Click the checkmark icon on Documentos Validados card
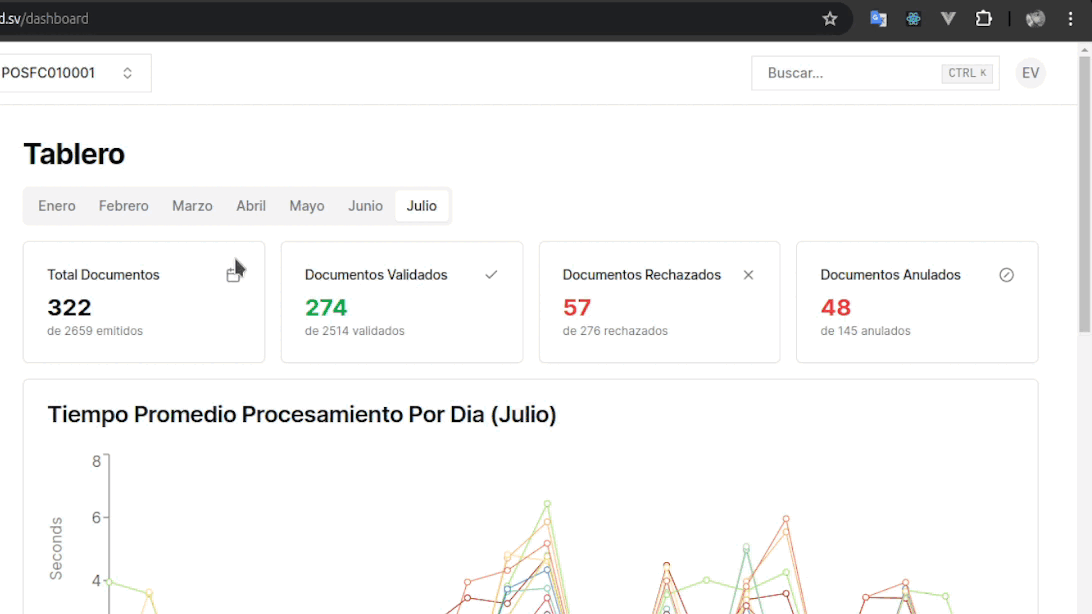The width and height of the screenshot is (1092, 614). [x=491, y=273]
